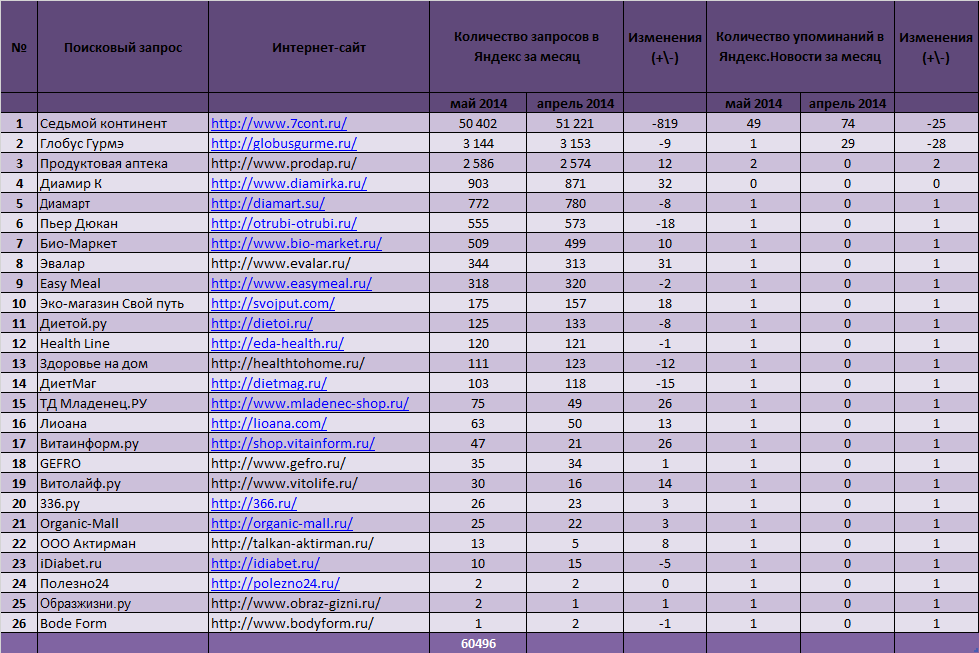Select the cell with http://www.prodap.ru/
This screenshot has height=653, width=979.
(319, 164)
